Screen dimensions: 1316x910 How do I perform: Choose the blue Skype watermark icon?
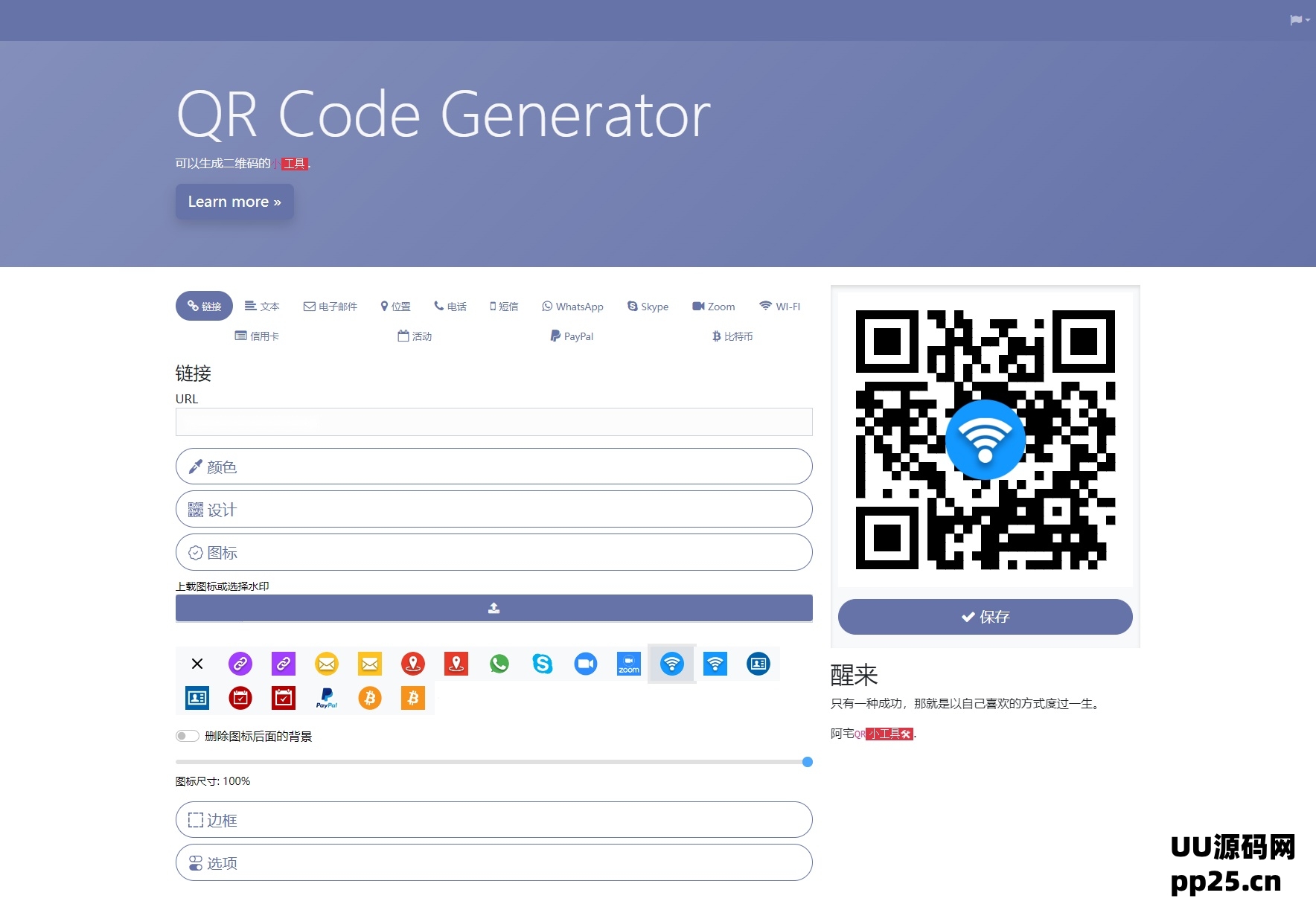click(x=543, y=664)
